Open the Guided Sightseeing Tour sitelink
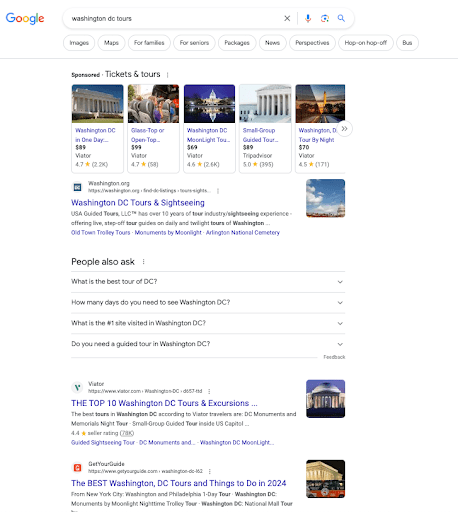458x512 pixels. point(103,442)
